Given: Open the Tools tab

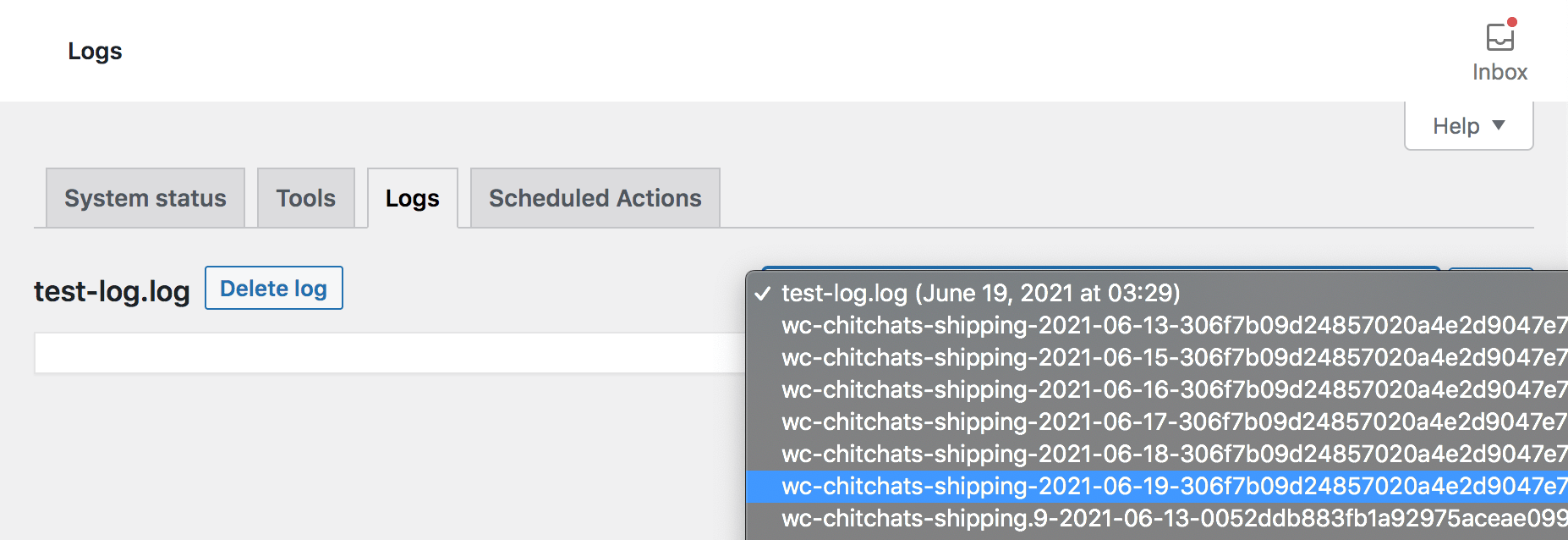Looking at the screenshot, I should tap(305, 198).
